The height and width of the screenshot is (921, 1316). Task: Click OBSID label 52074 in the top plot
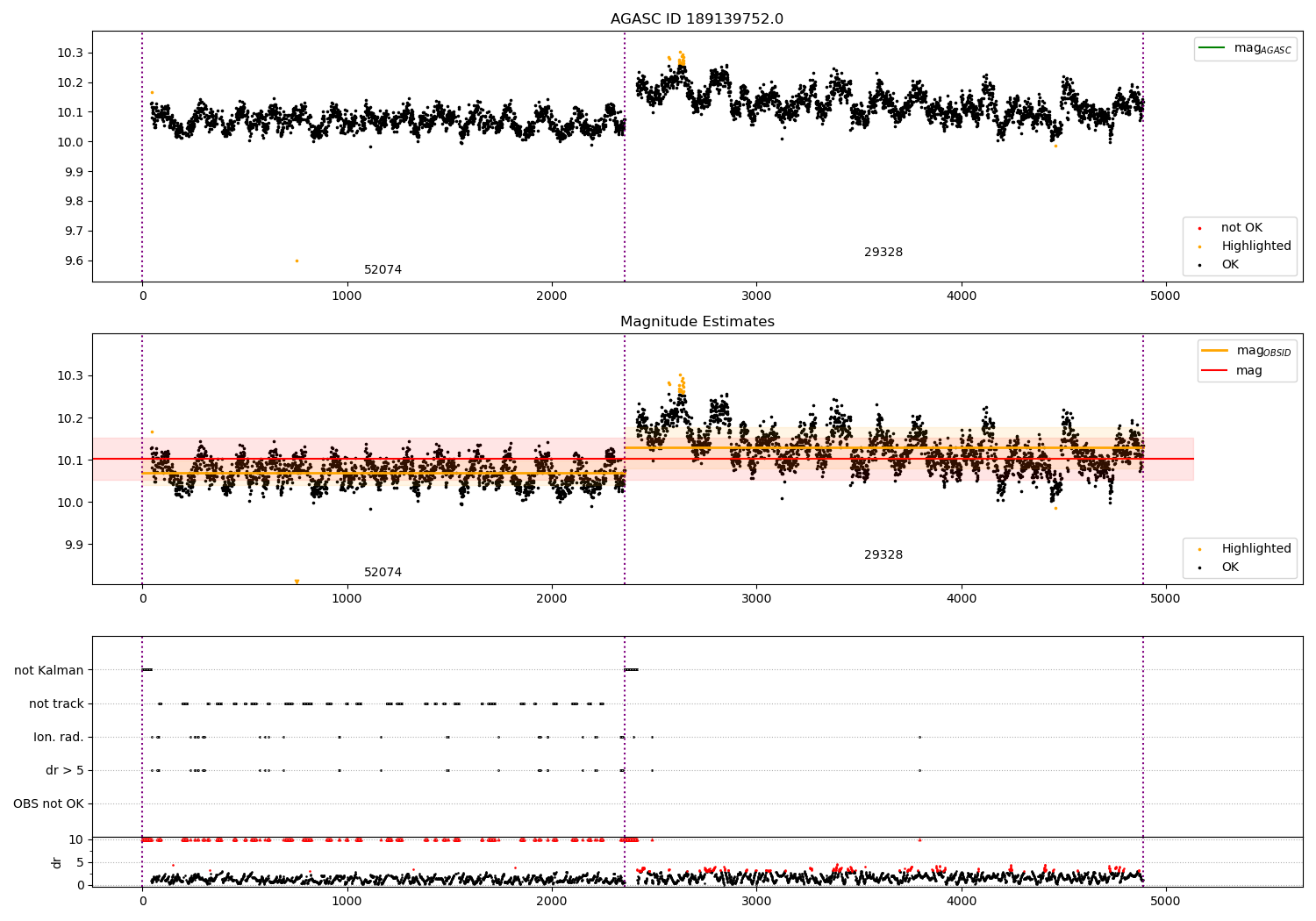383,270
